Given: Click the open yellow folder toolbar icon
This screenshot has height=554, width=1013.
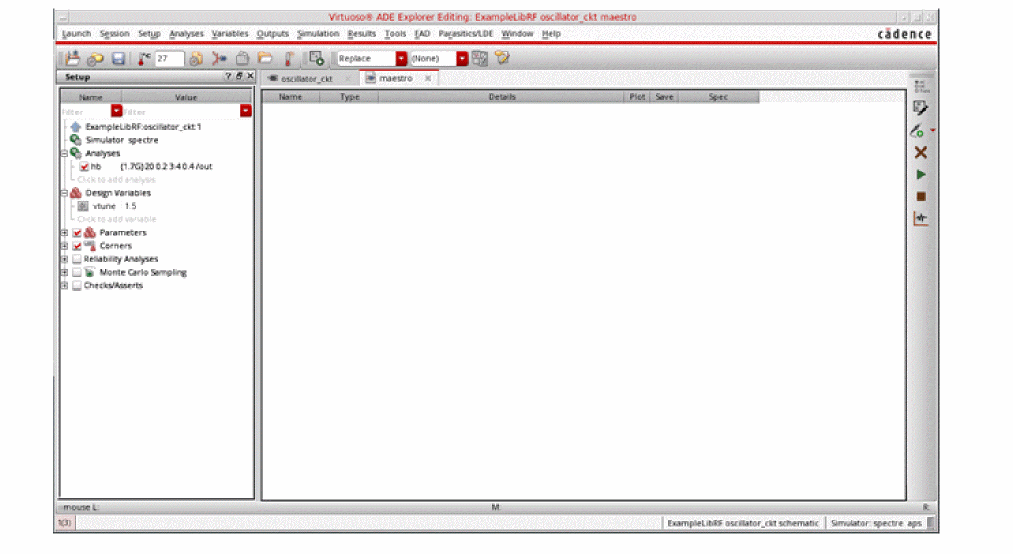Looking at the screenshot, I should (265, 59).
